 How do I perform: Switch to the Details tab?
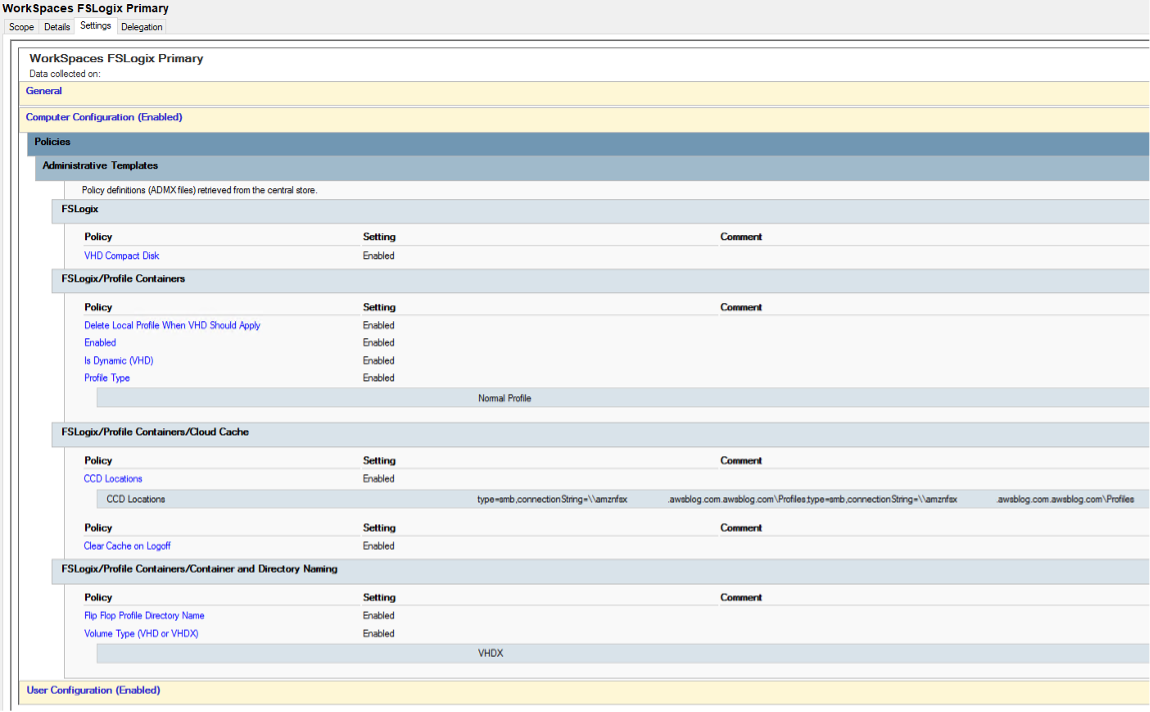(56, 27)
